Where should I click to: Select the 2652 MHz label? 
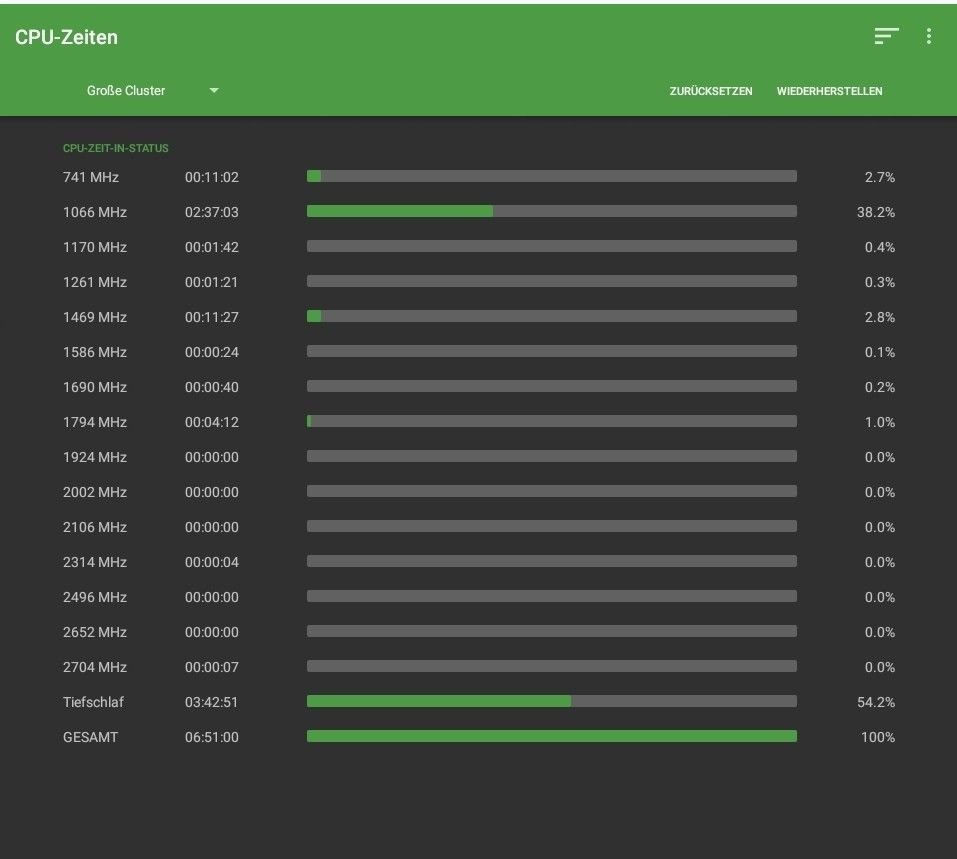click(x=95, y=632)
